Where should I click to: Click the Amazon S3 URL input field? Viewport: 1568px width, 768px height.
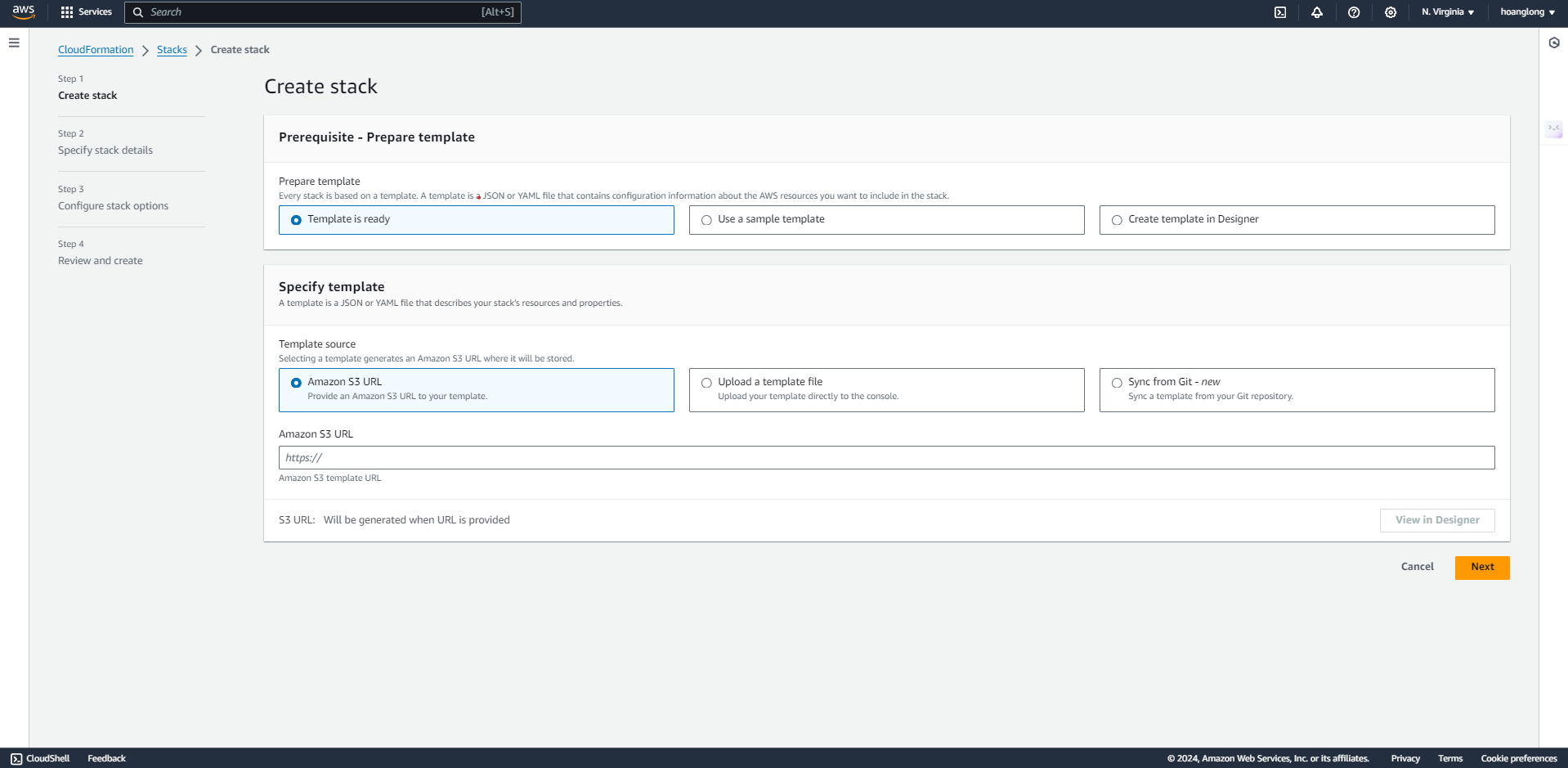tap(886, 458)
